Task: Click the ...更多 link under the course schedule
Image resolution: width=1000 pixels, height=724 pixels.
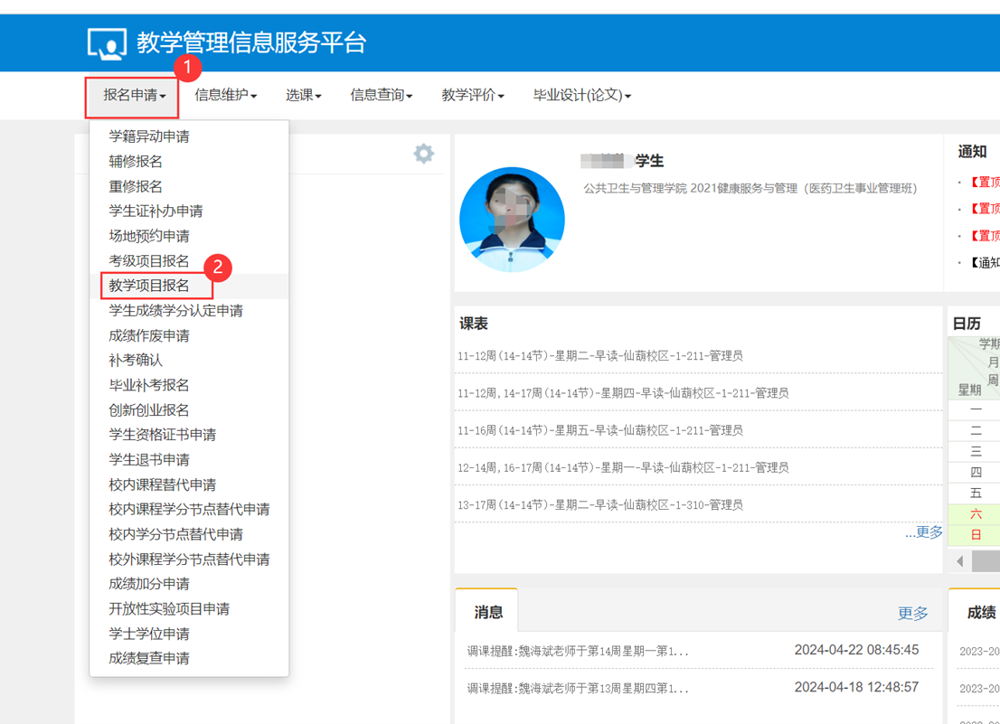Action: pos(922,533)
